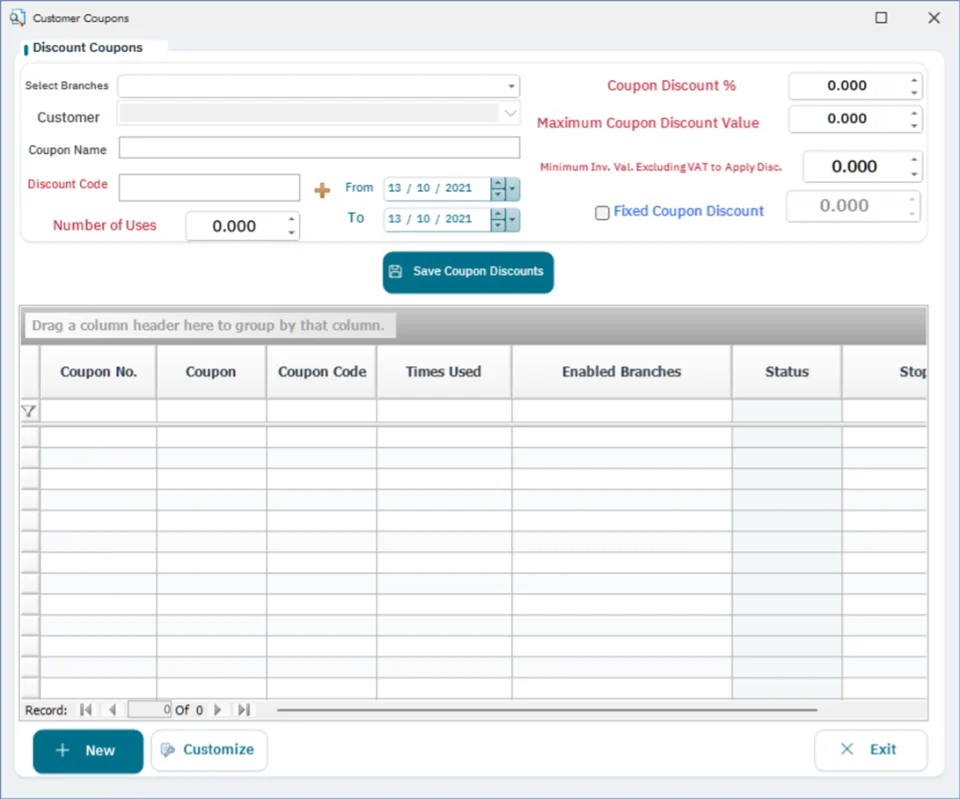Click the Coupon No. filter row cell
Image resolution: width=960 pixels, height=799 pixels.
click(x=98, y=411)
